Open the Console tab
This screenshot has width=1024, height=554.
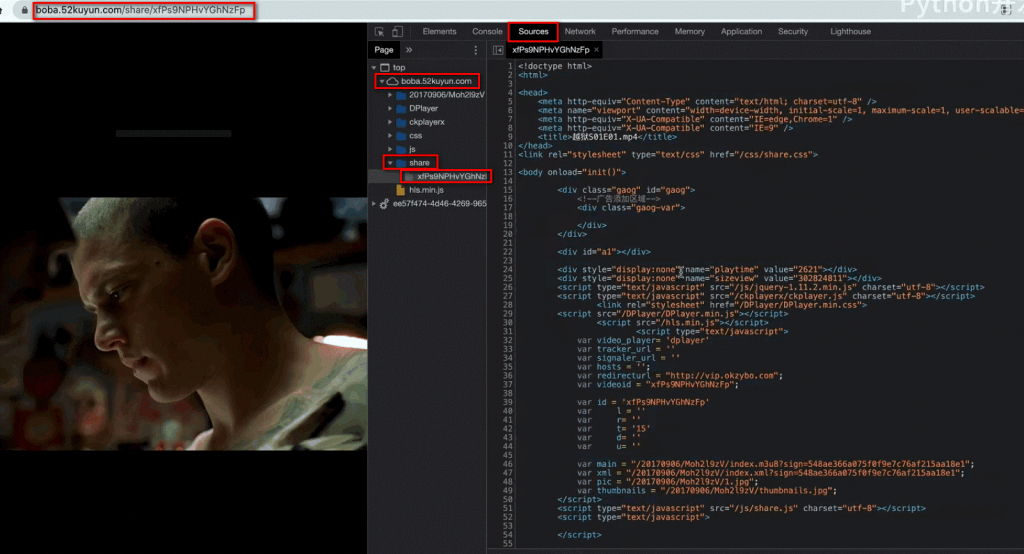(487, 31)
